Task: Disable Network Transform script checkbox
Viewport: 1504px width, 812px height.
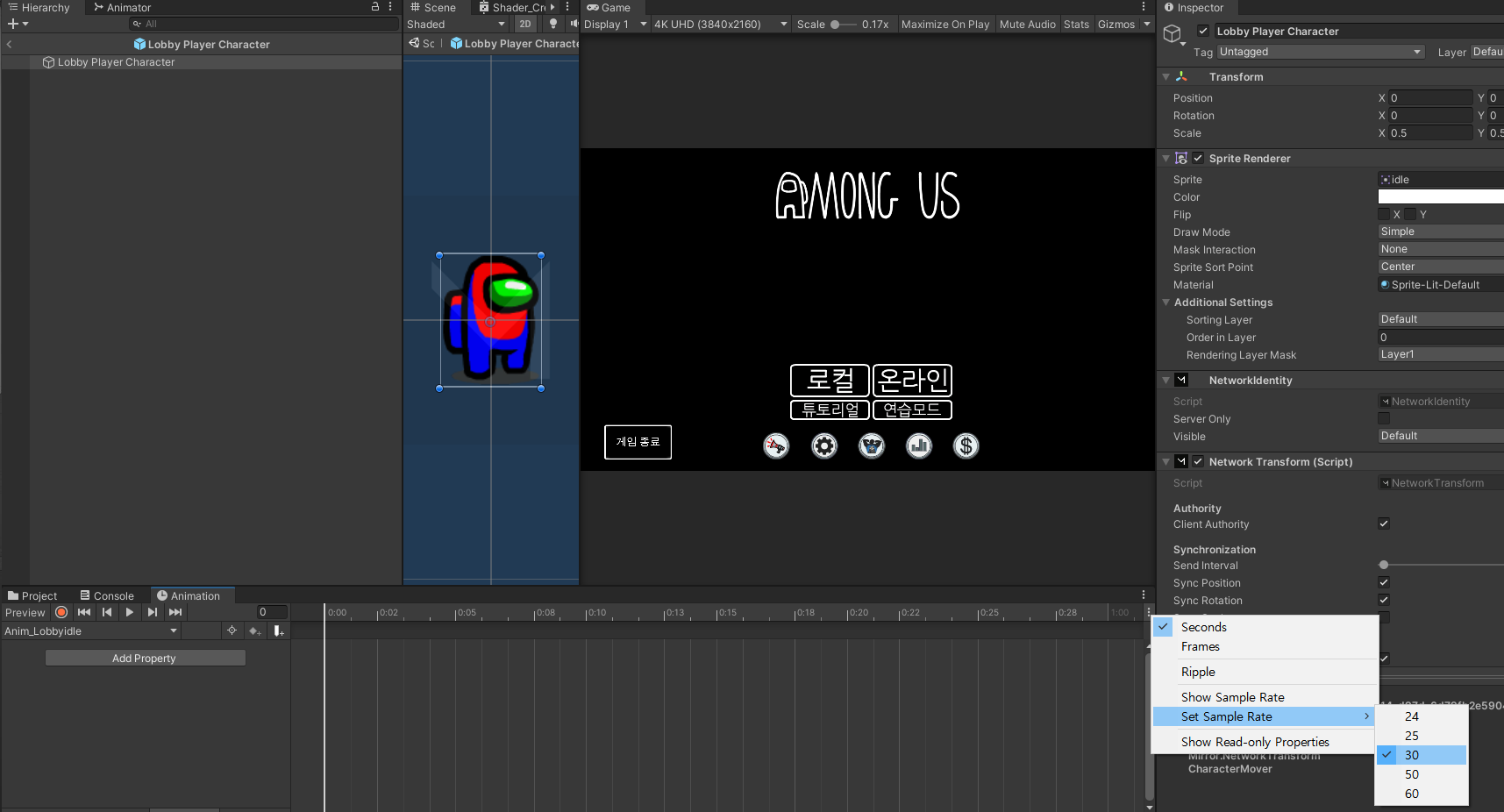Action: point(1198,462)
